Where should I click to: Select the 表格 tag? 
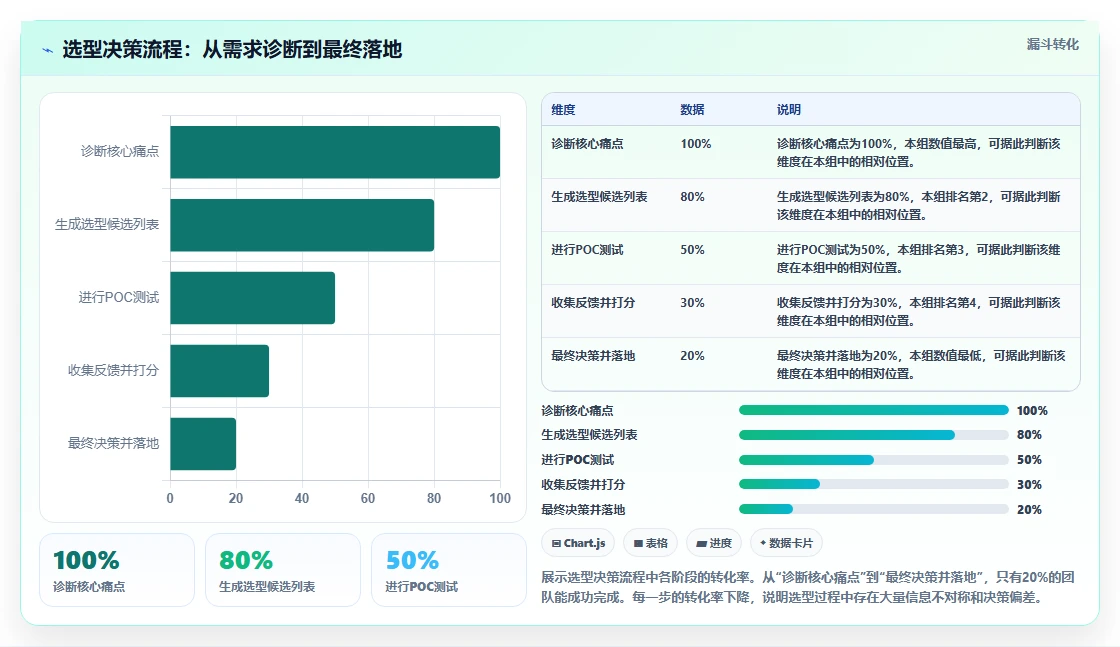(x=651, y=543)
